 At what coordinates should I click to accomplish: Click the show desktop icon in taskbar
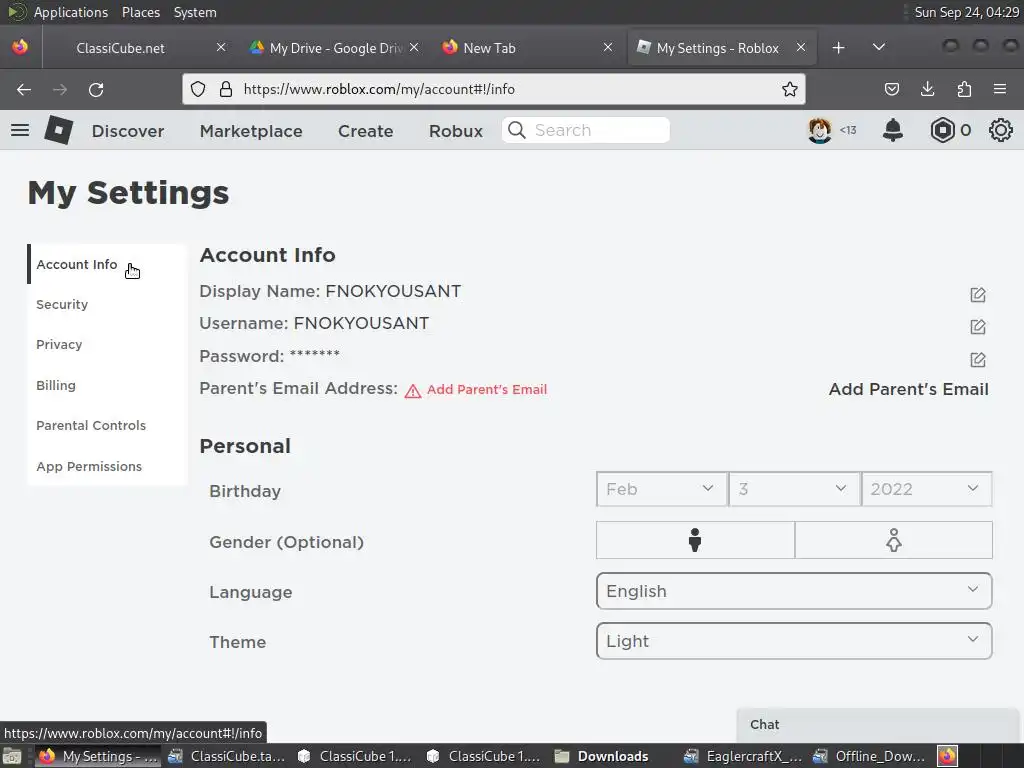coord(12,756)
